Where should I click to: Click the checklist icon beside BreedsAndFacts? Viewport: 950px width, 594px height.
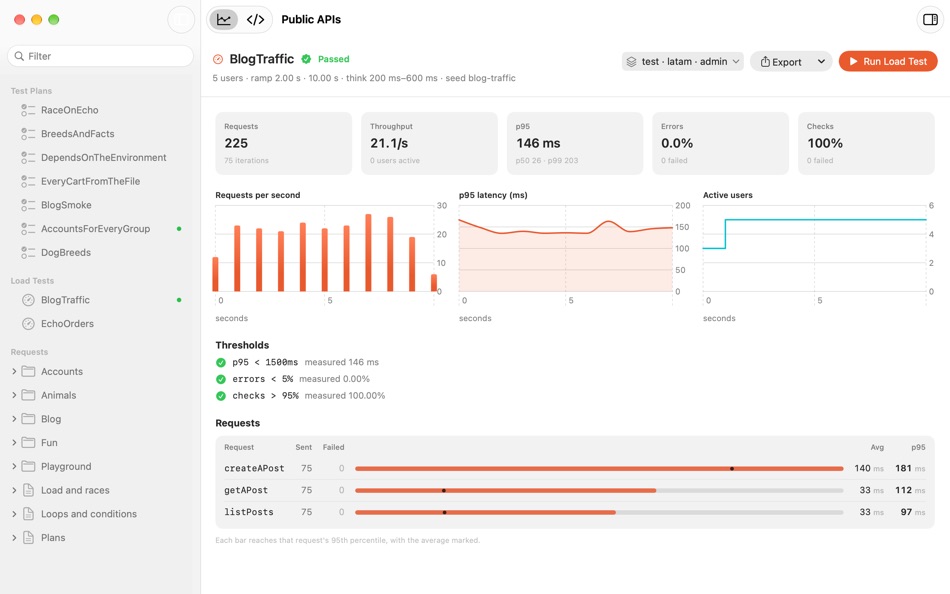pyautogui.click(x=28, y=133)
